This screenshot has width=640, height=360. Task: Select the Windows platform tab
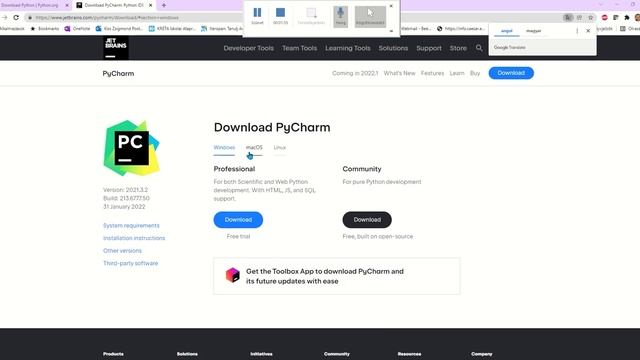[224, 148]
